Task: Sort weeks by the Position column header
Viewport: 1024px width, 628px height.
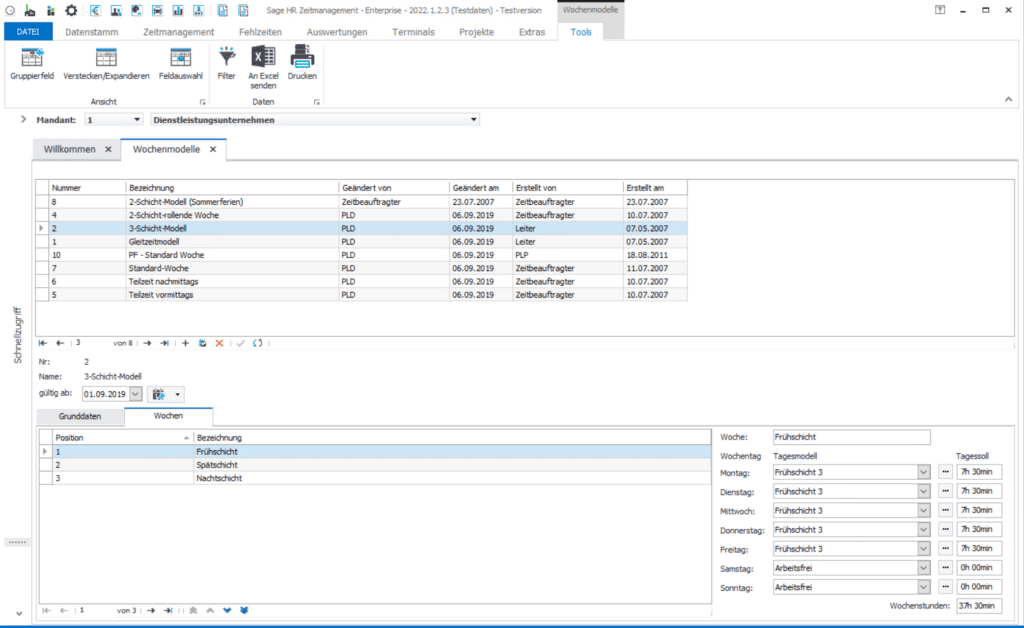Action: coord(122,437)
